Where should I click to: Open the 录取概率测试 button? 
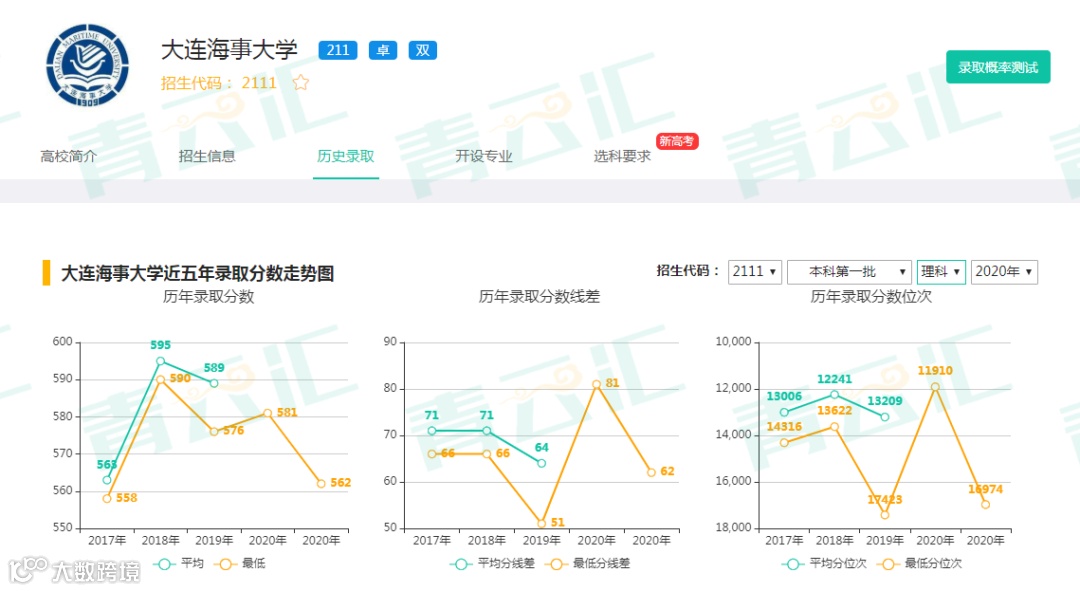(998, 67)
